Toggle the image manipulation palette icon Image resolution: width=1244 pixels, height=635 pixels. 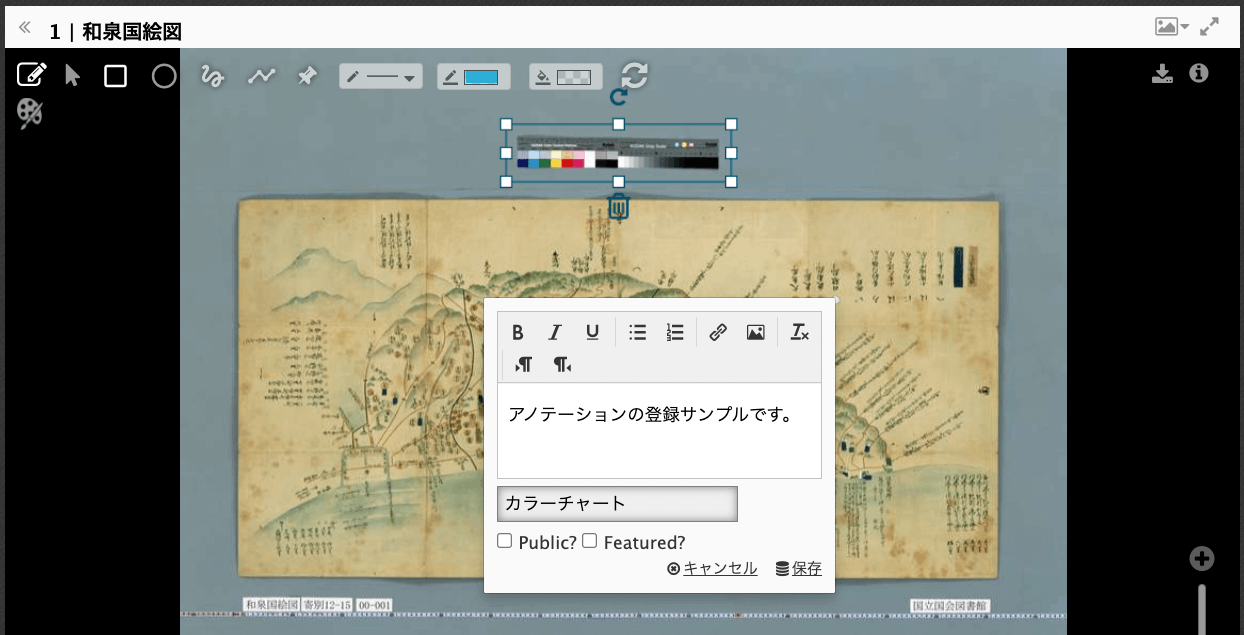30,113
